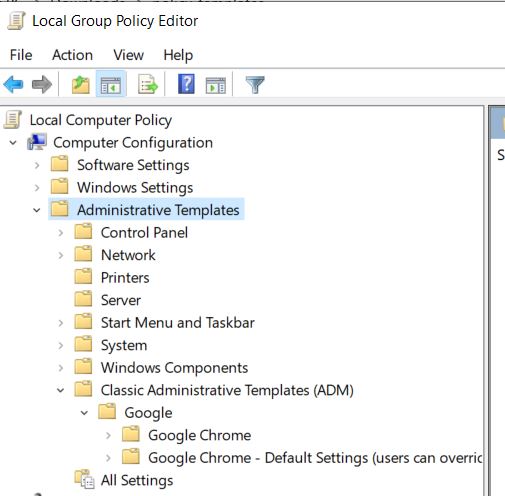Select the Printers tree item

pyautogui.click(x=125, y=278)
